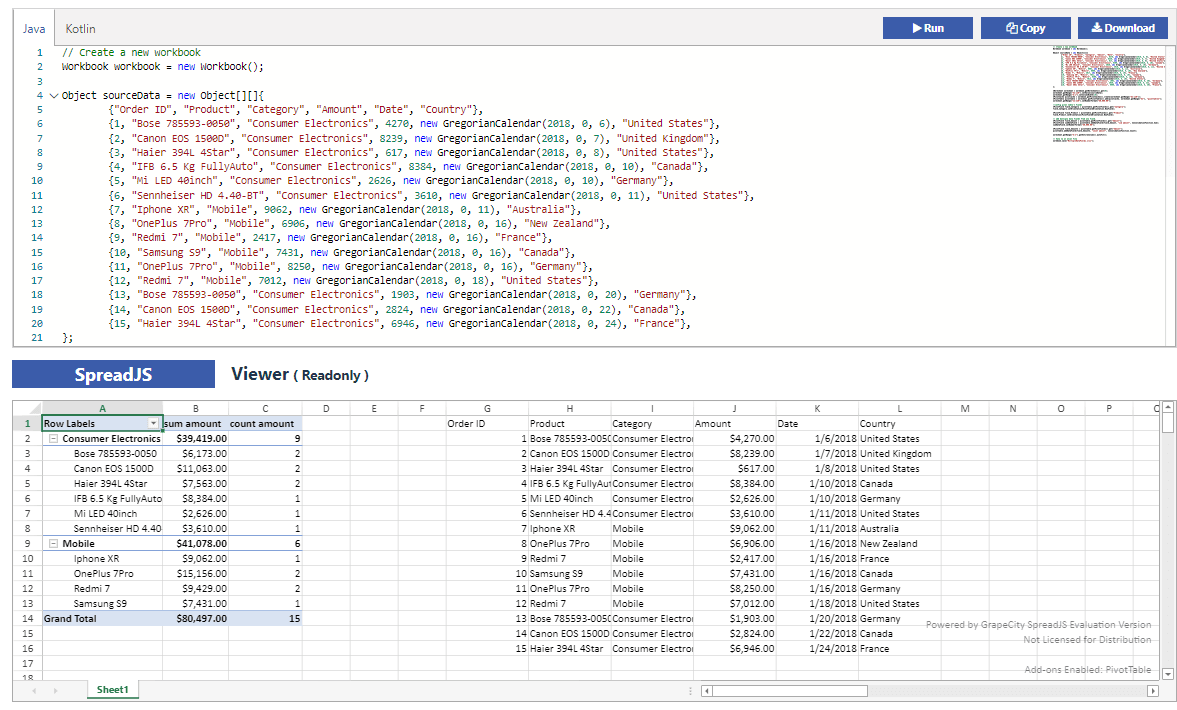Click the Run button
This screenshot has height=710, width=1177.
[x=928, y=28]
